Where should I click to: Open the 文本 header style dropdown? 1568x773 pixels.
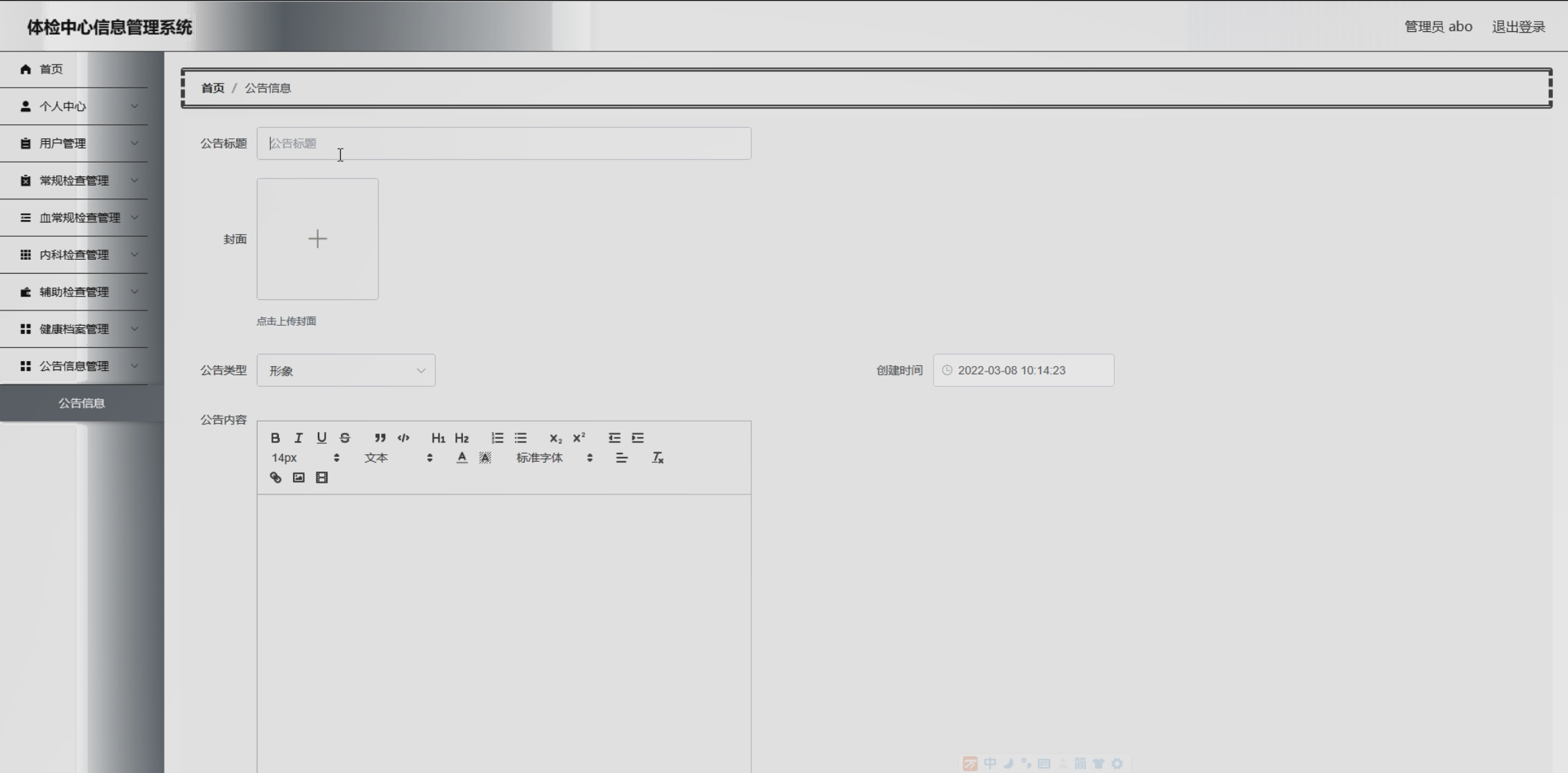point(398,458)
